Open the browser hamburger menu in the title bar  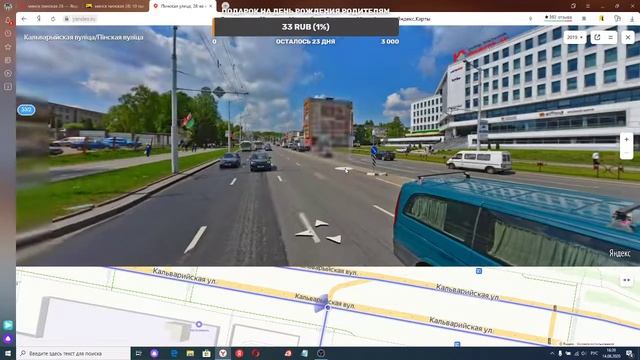pyautogui.click(x=588, y=6)
